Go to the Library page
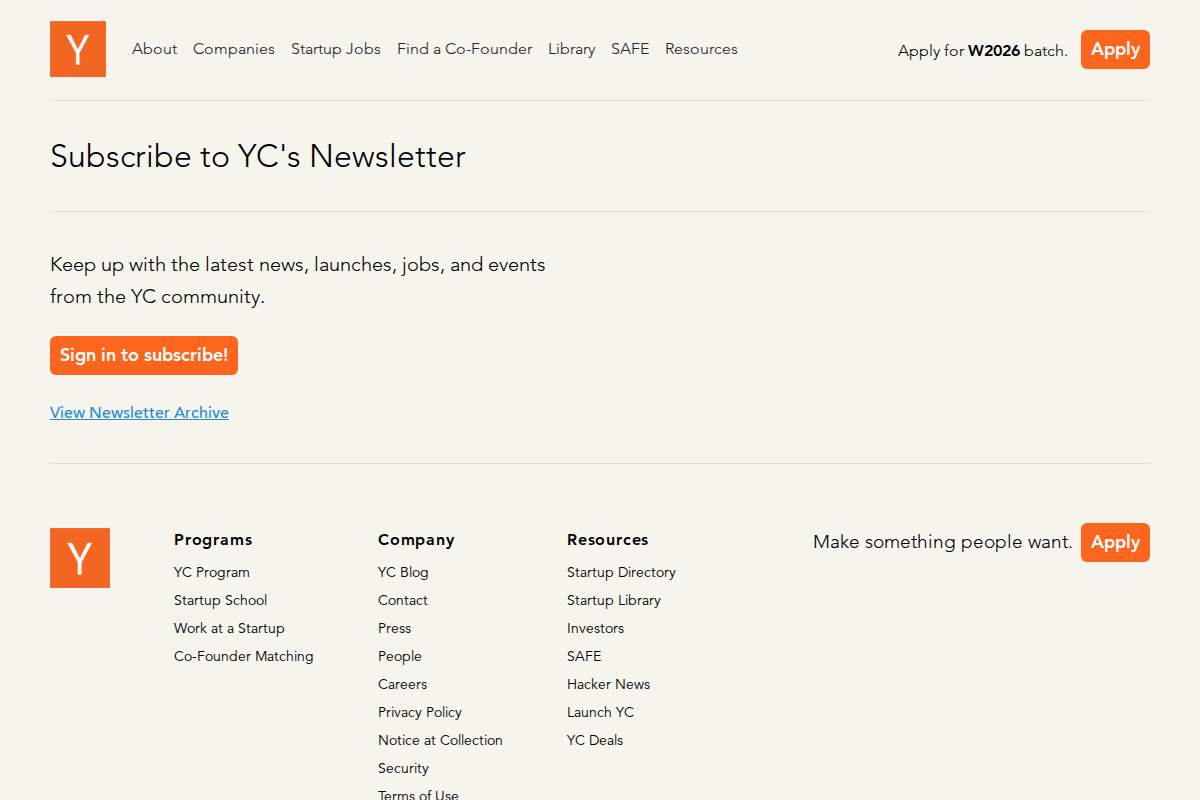The image size is (1200, 800). (x=571, y=48)
